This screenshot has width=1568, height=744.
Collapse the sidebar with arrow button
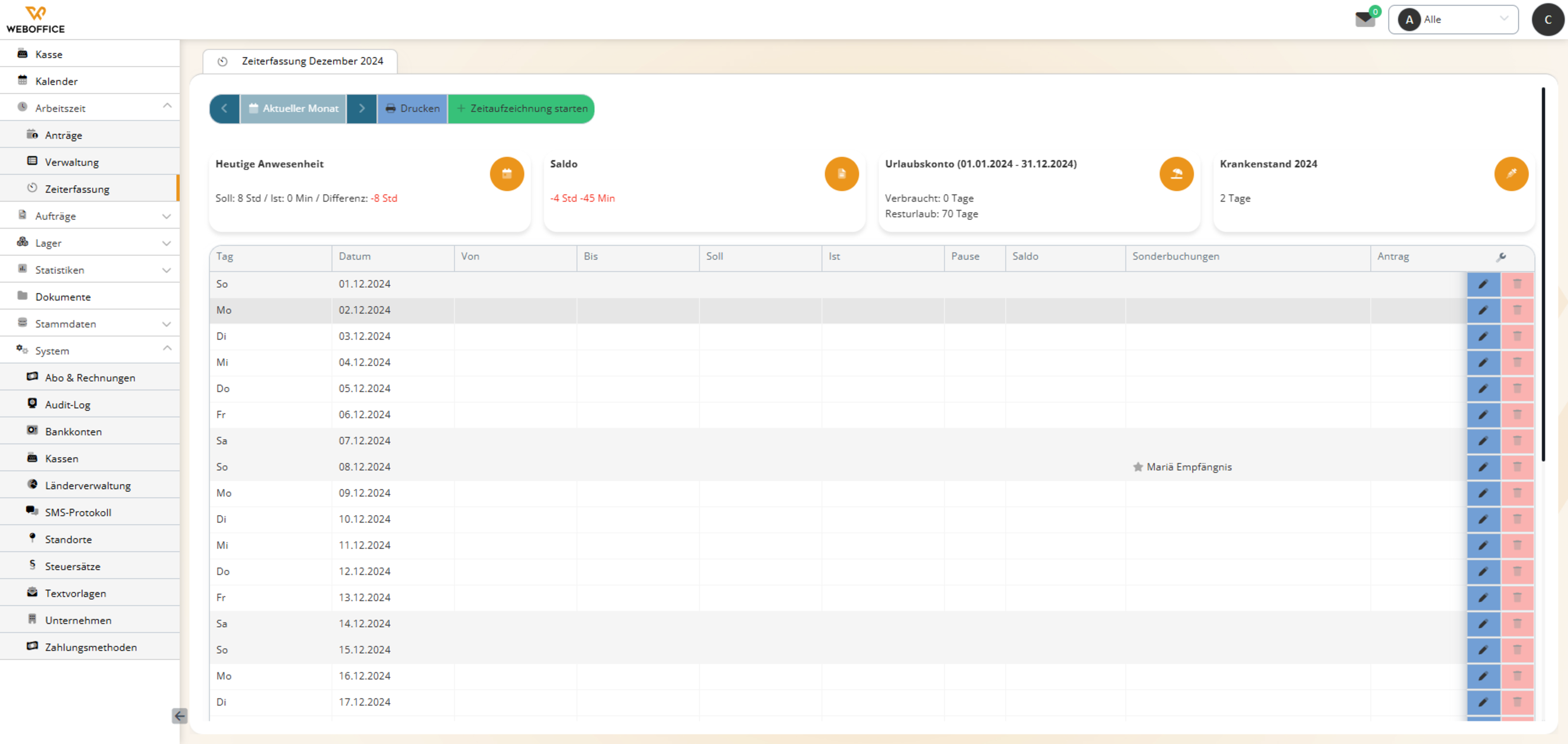tap(179, 716)
